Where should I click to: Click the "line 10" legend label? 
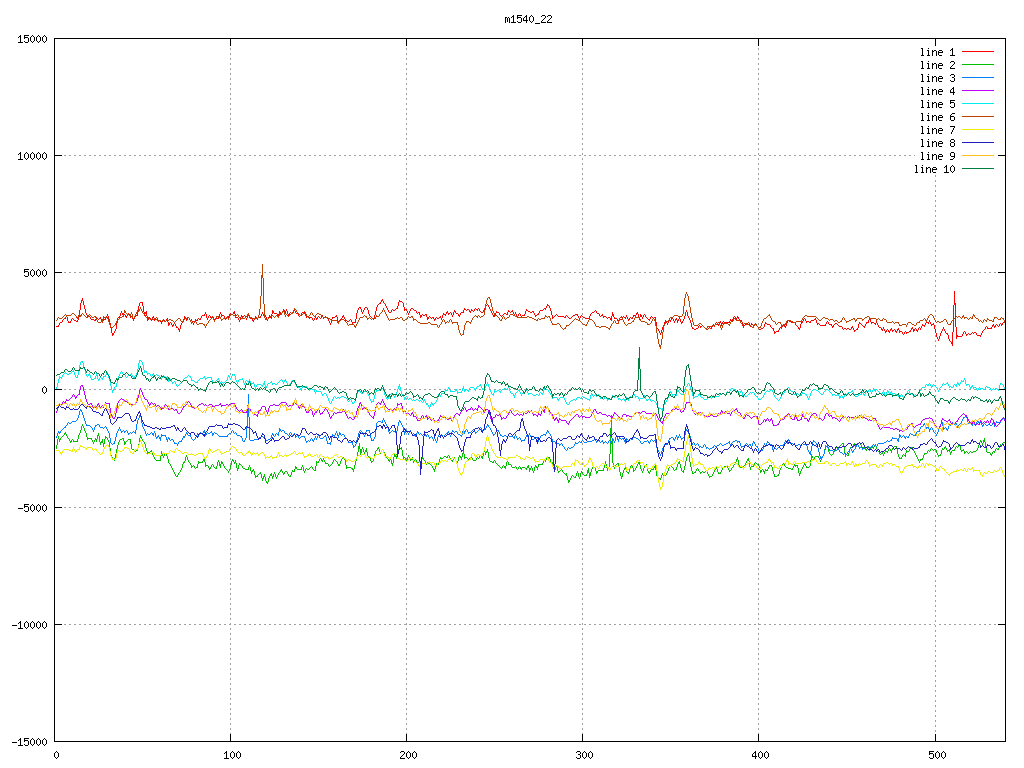point(934,169)
